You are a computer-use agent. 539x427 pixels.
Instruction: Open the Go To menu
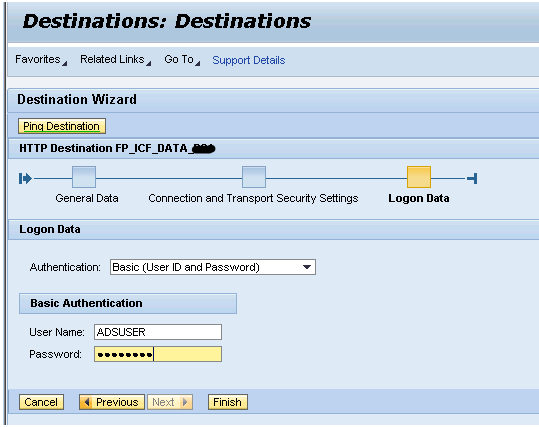(x=182, y=59)
